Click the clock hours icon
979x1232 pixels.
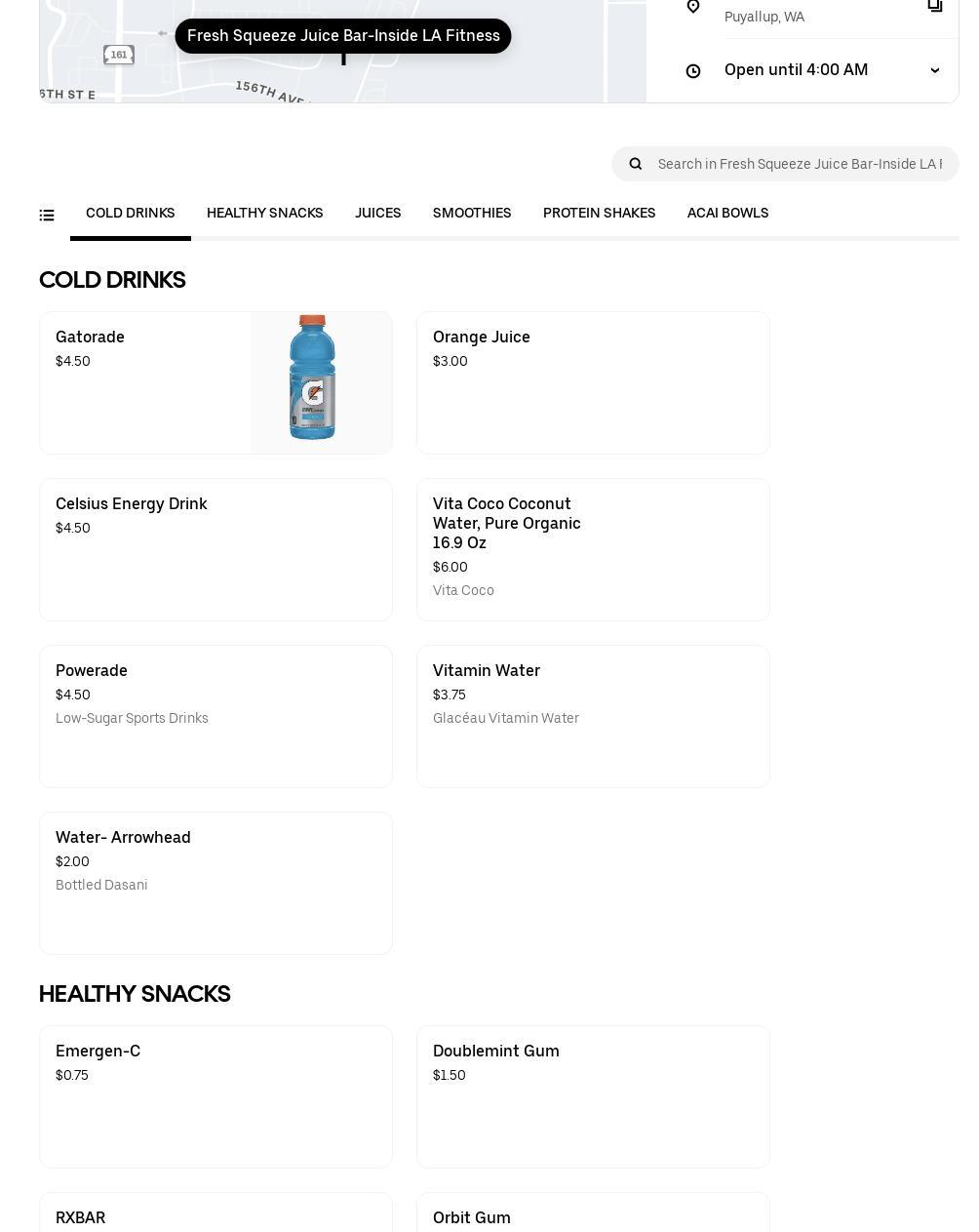pos(693,71)
